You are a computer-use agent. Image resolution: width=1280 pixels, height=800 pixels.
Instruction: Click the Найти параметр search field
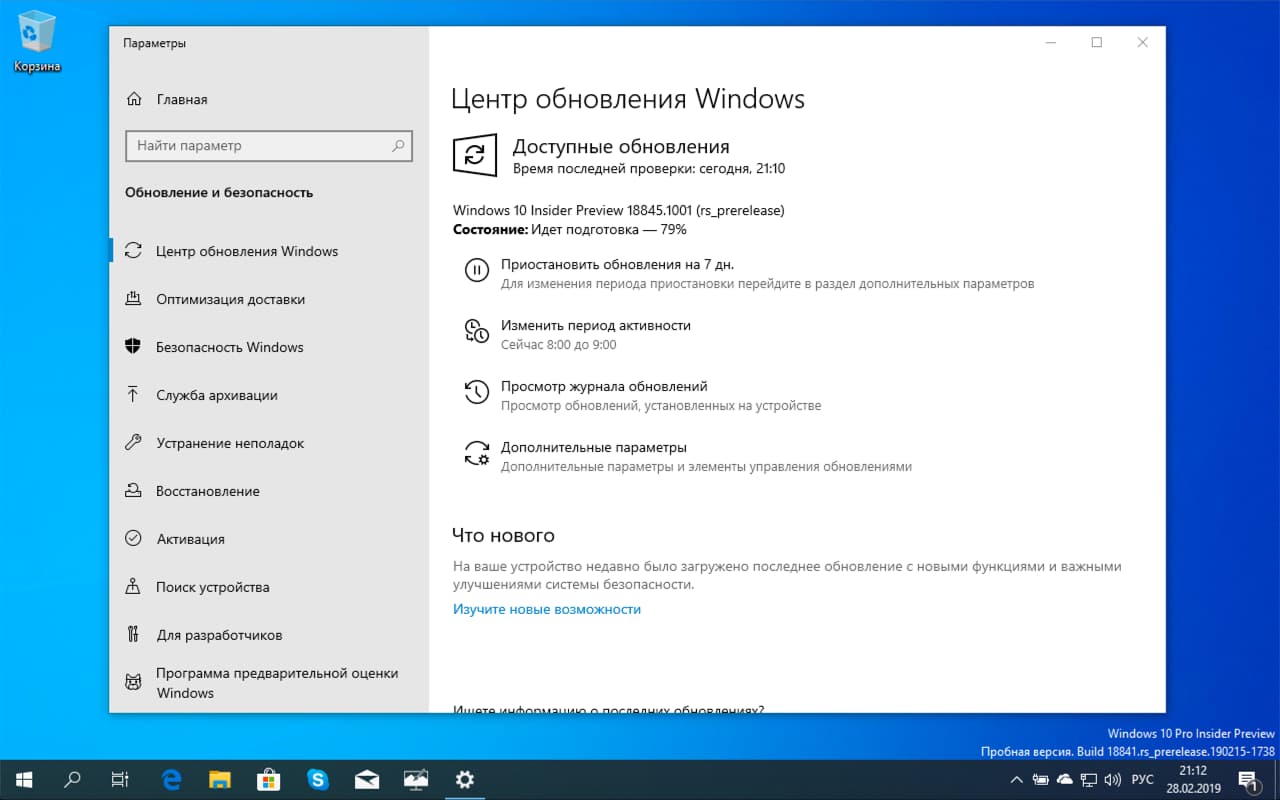pos(269,145)
